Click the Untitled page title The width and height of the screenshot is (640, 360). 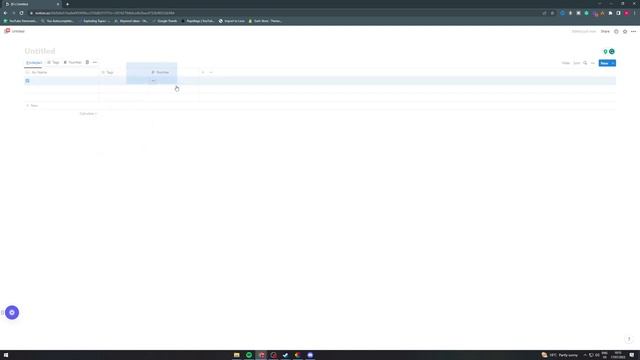(40, 51)
